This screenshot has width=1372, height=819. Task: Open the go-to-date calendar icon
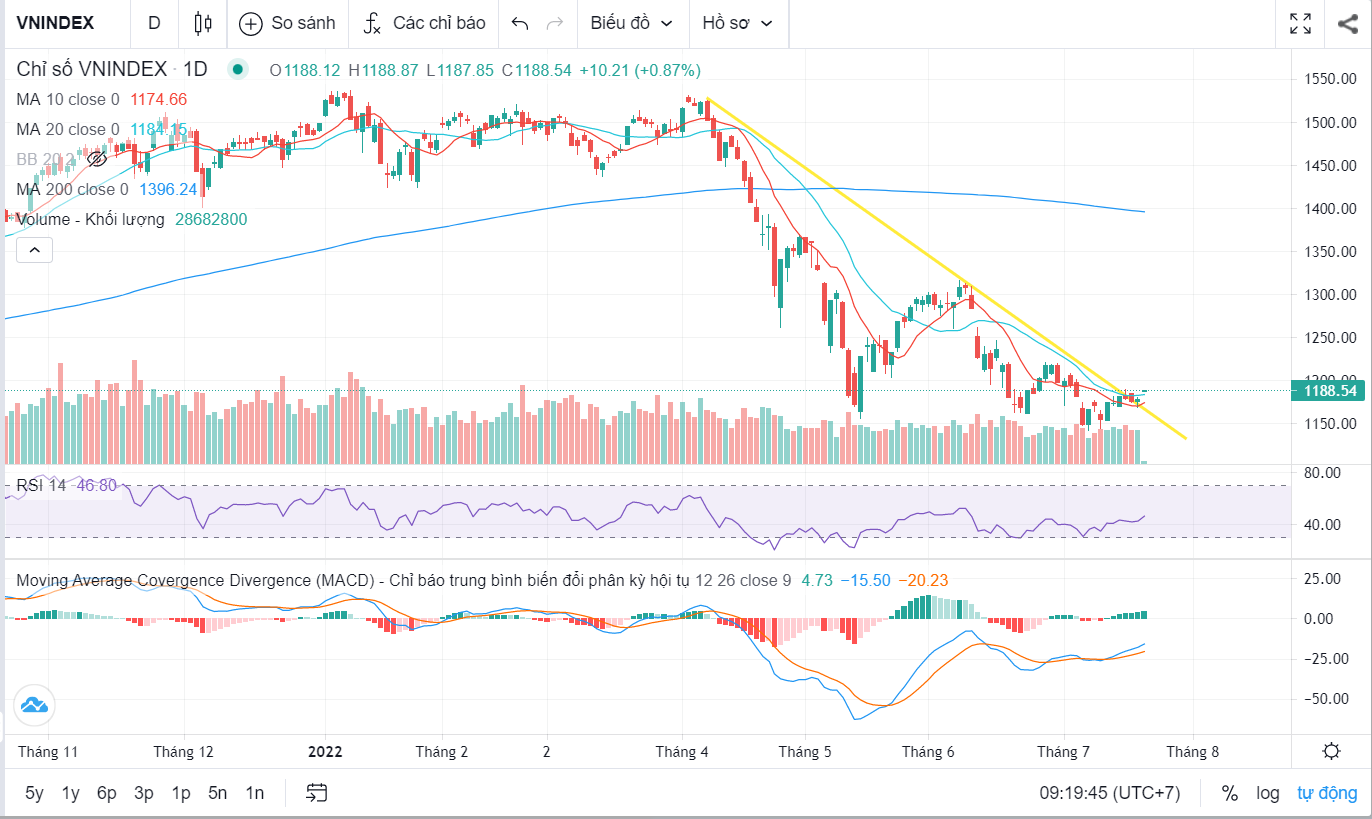pyautogui.click(x=317, y=793)
